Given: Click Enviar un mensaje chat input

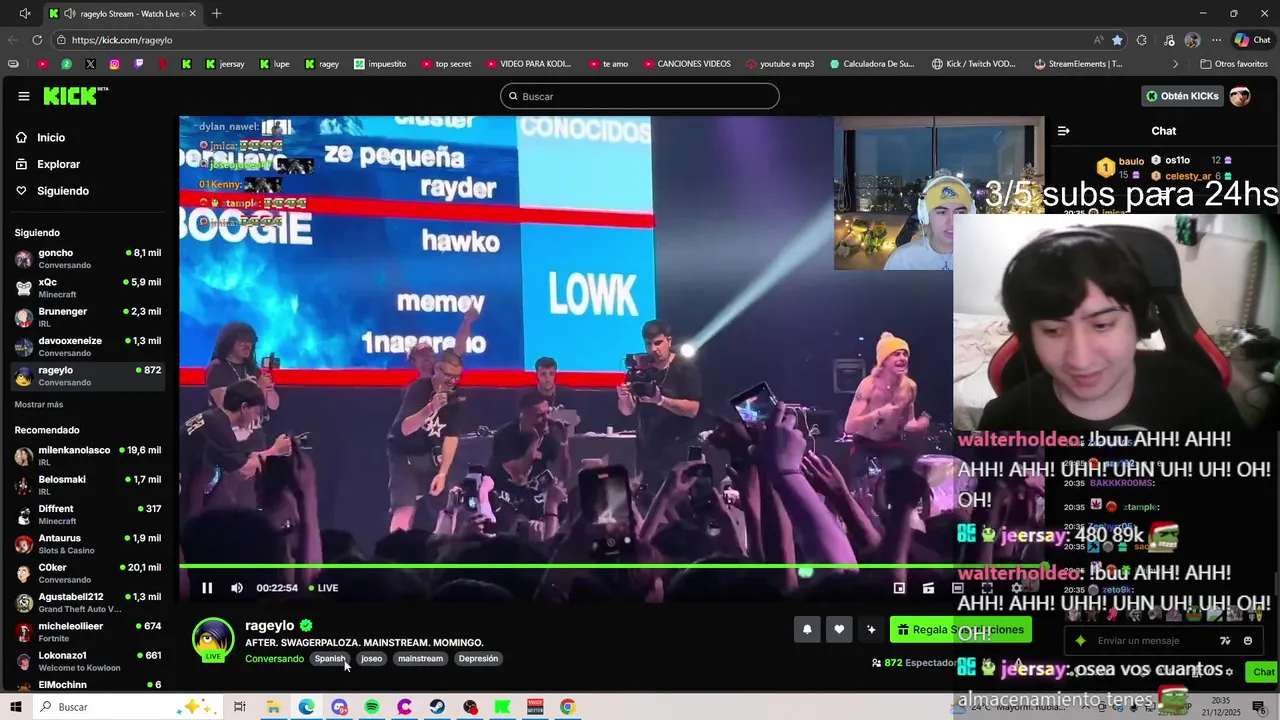Looking at the screenshot, I should pos(1152,641).
